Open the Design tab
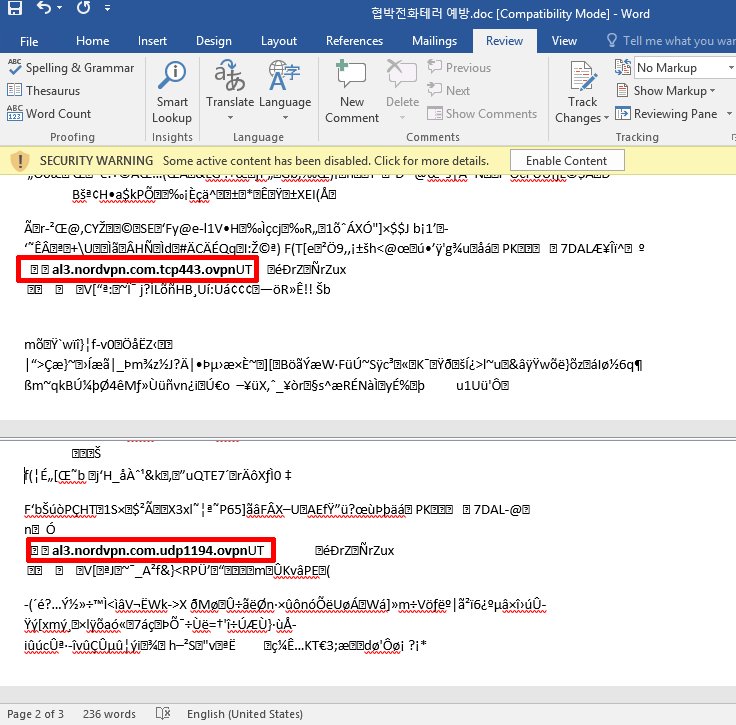 214,41
